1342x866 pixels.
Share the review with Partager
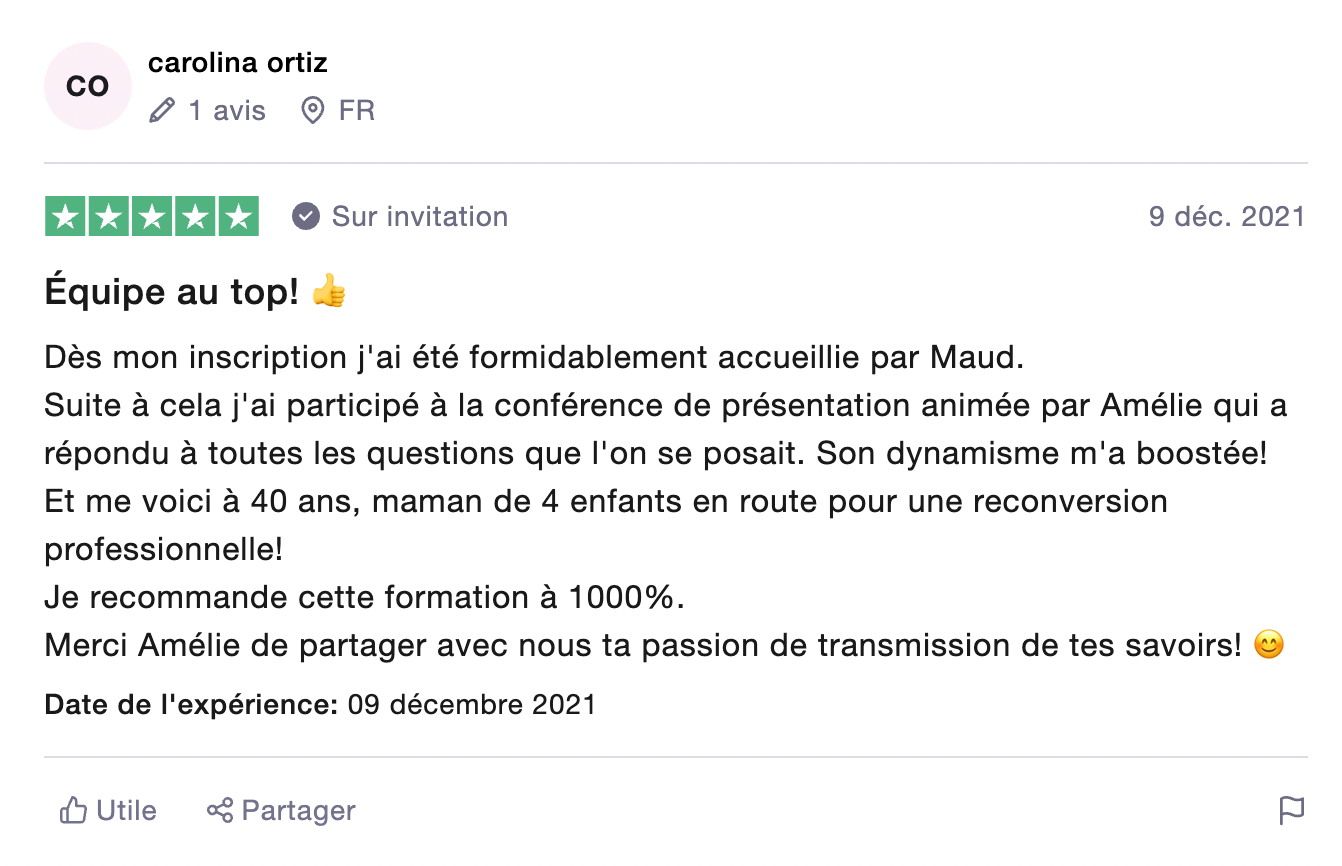tap(281, 810)
